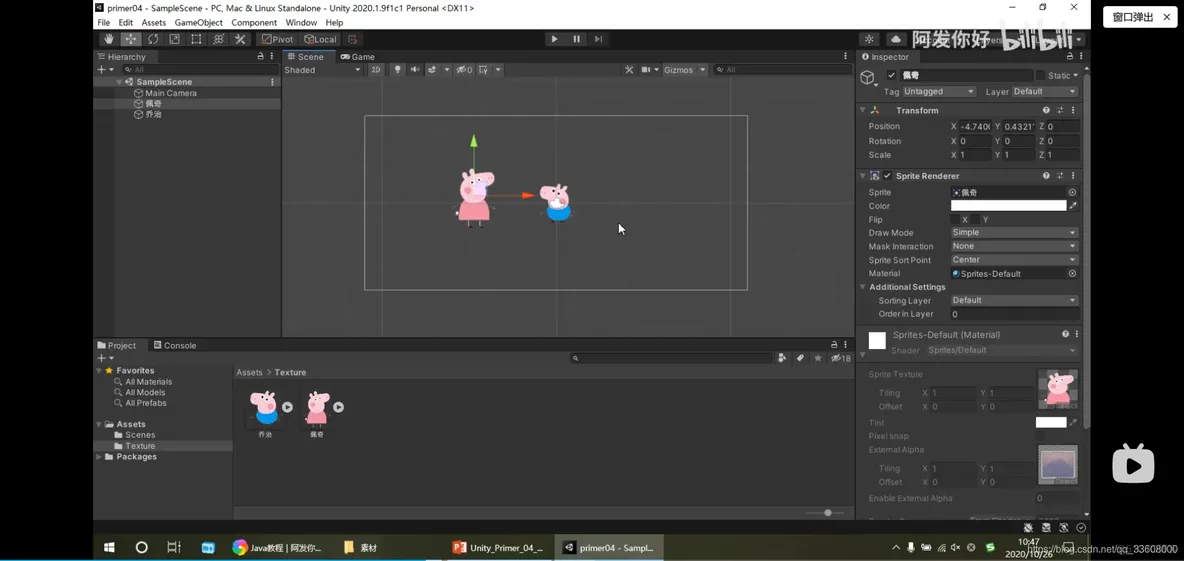Open Draw Mode Simple dropdown
Screen dimensions: 1184x561
[1014, 233]
